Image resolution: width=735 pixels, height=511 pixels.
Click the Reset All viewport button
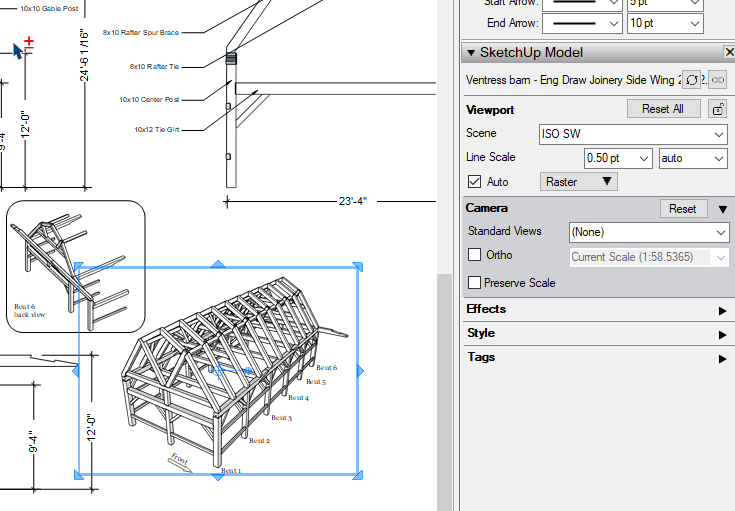tap(663, 109)
